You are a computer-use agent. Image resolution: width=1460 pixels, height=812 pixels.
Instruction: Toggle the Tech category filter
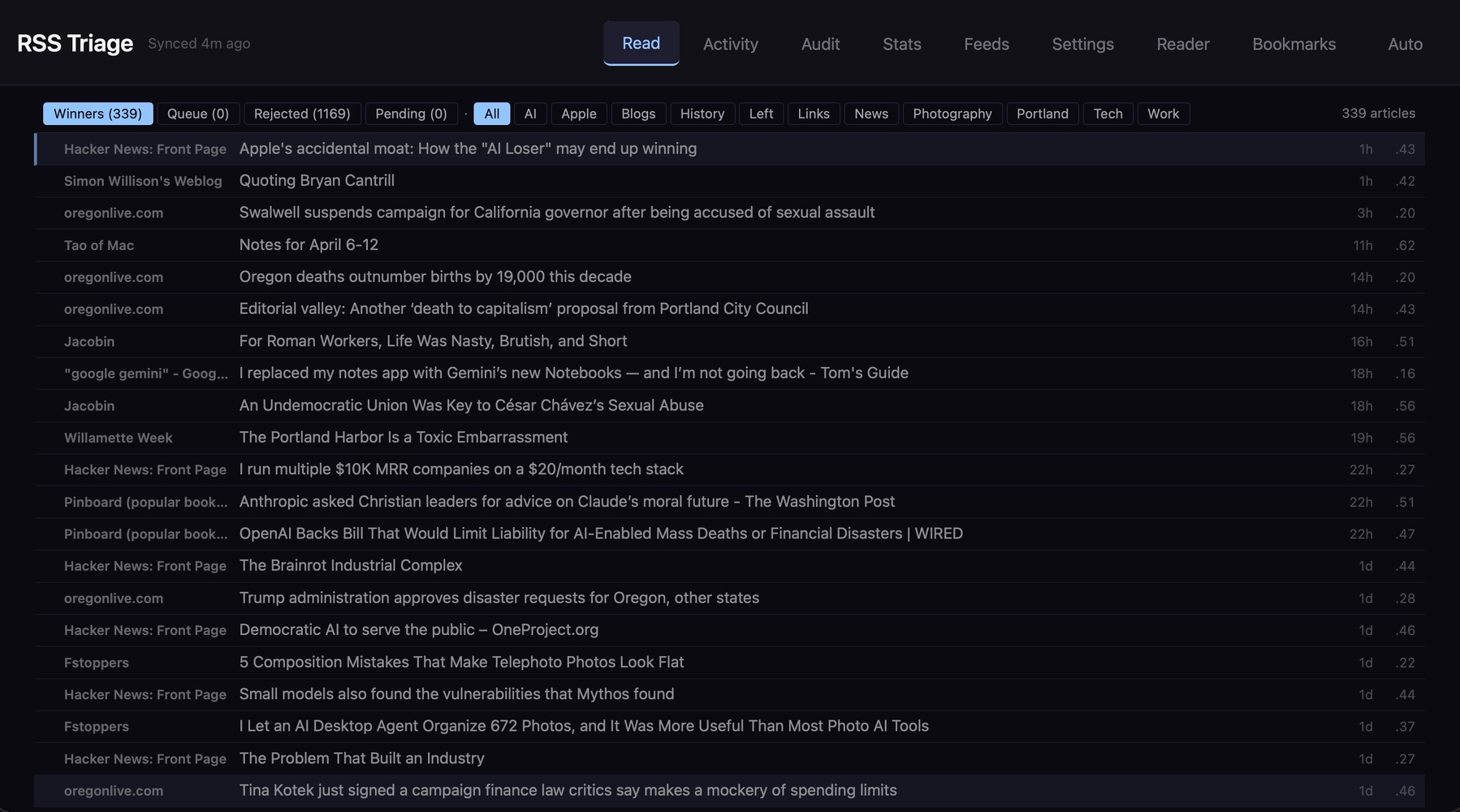pyautogui.click(x=1108, y=114)
